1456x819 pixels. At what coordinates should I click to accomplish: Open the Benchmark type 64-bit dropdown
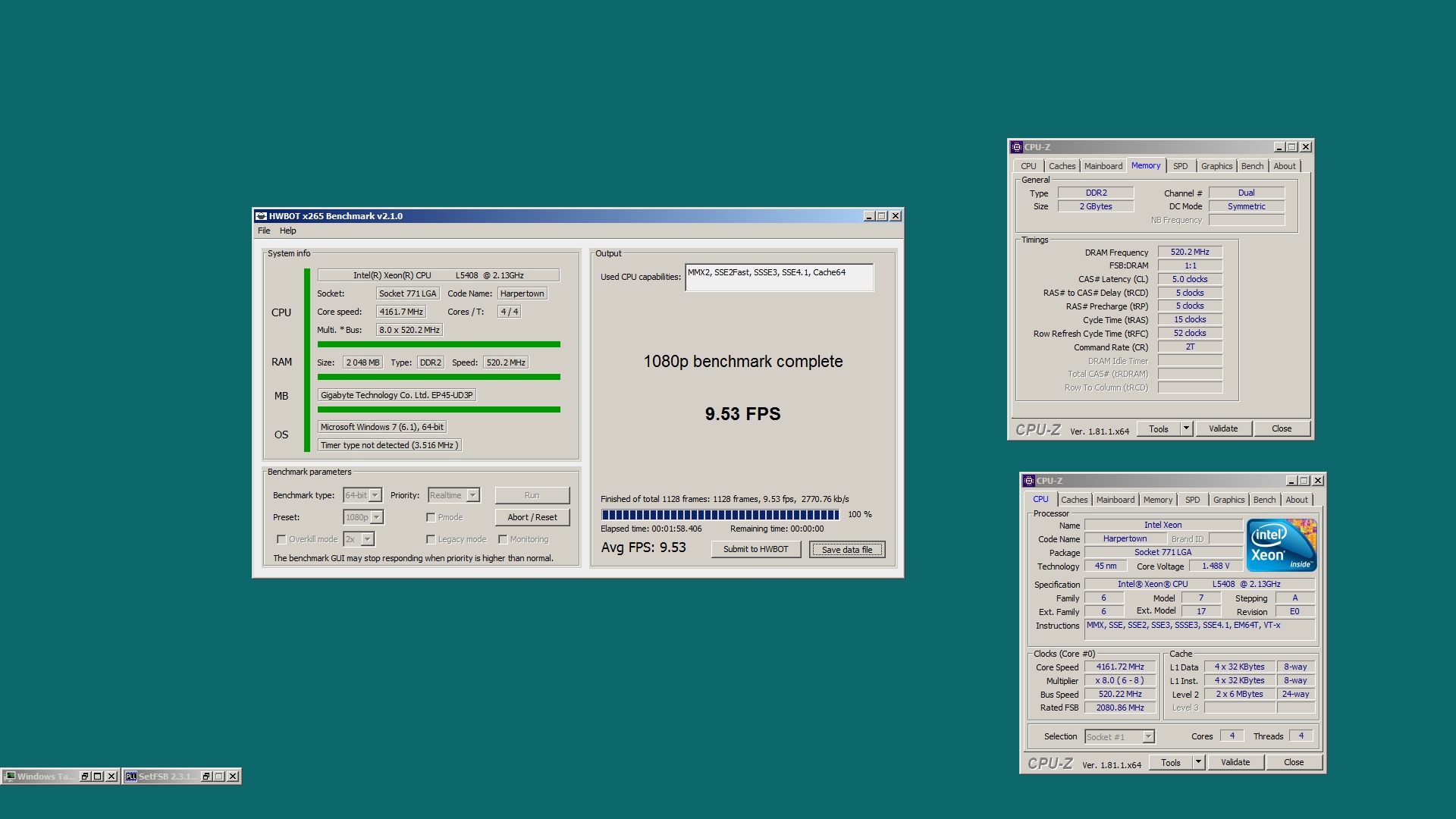(375, 495)
